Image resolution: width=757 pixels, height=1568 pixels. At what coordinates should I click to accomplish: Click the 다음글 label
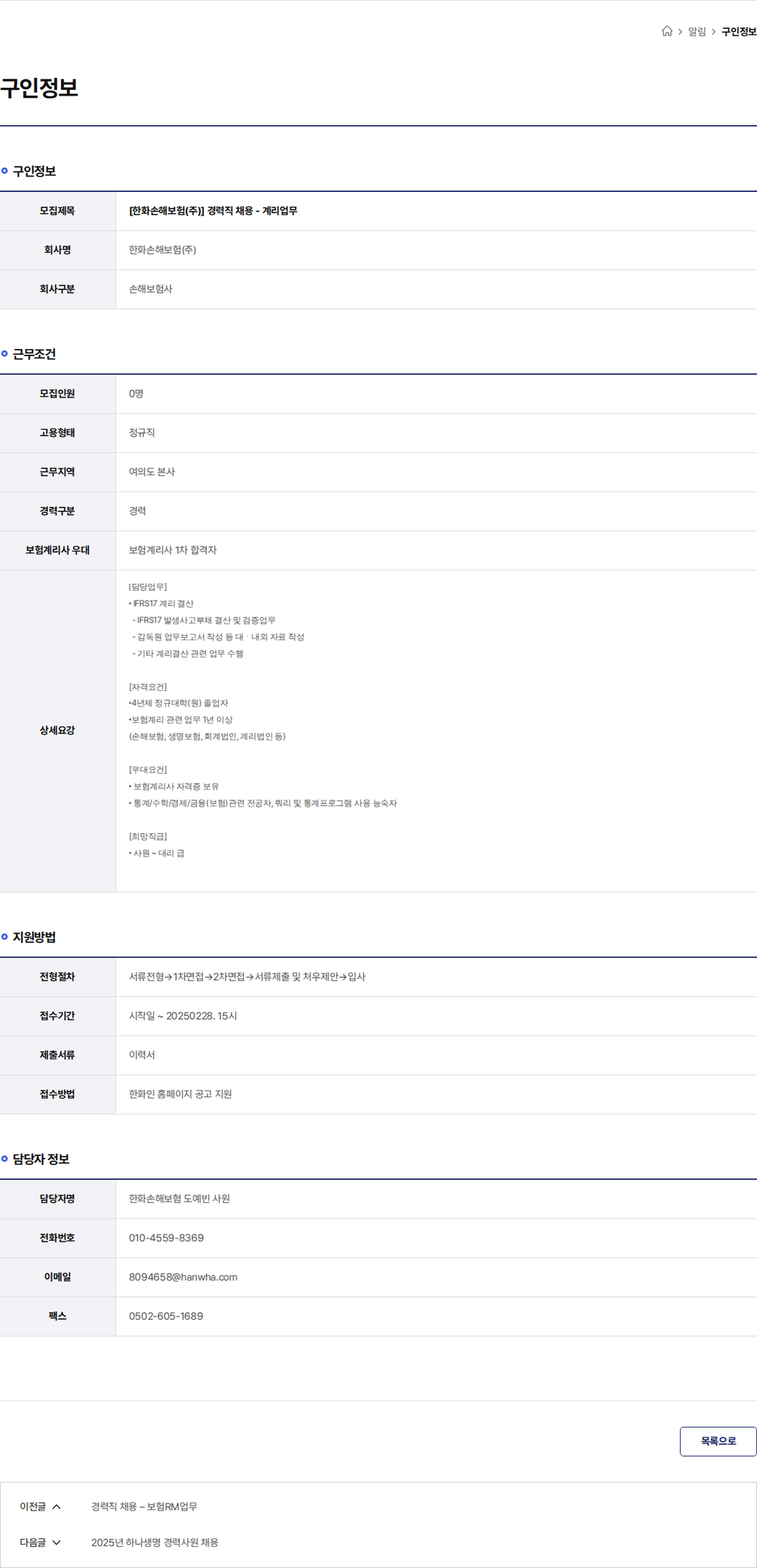[33, 1542]
